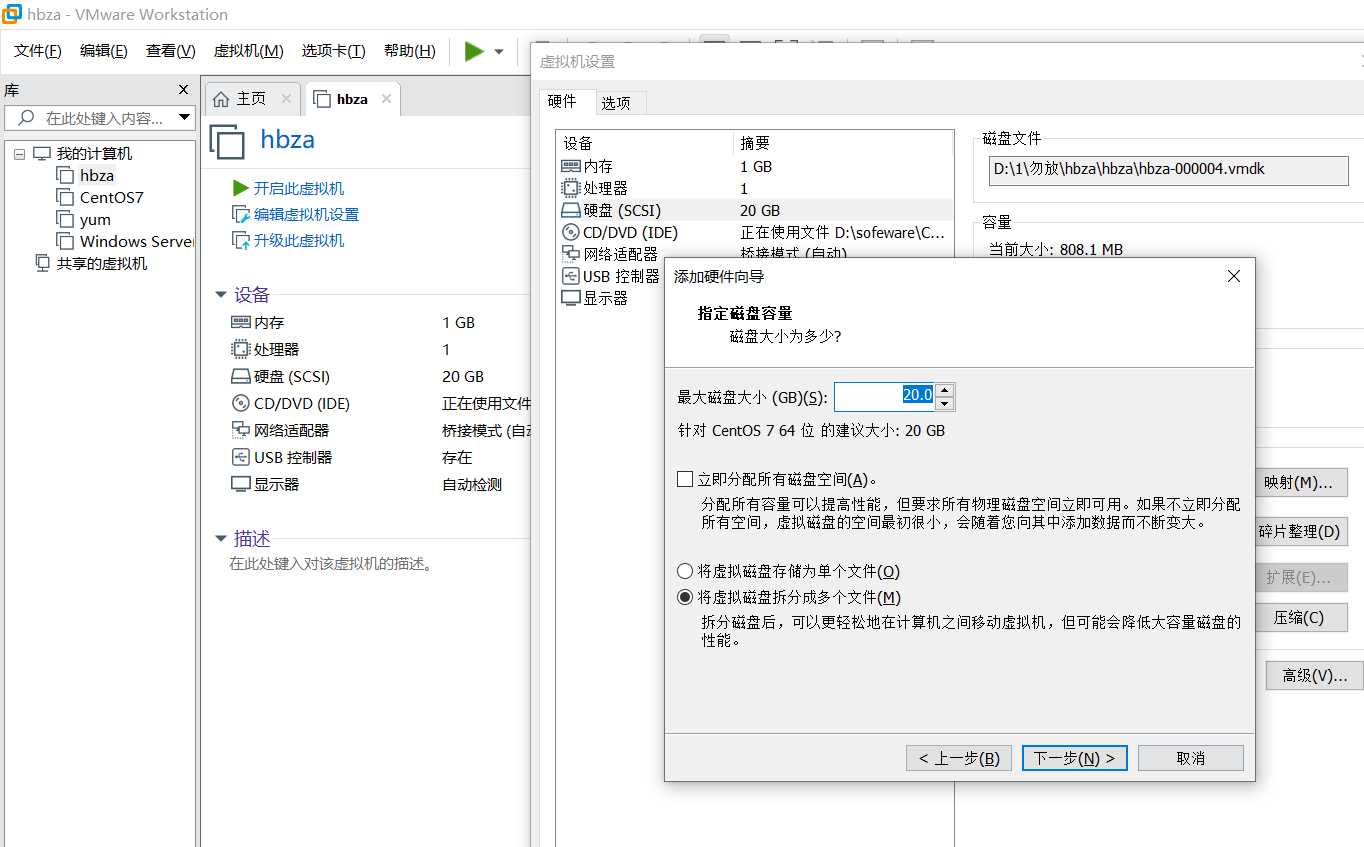
Task: Open the dropdown arrow beside the play icon
Action: (499, 52)
